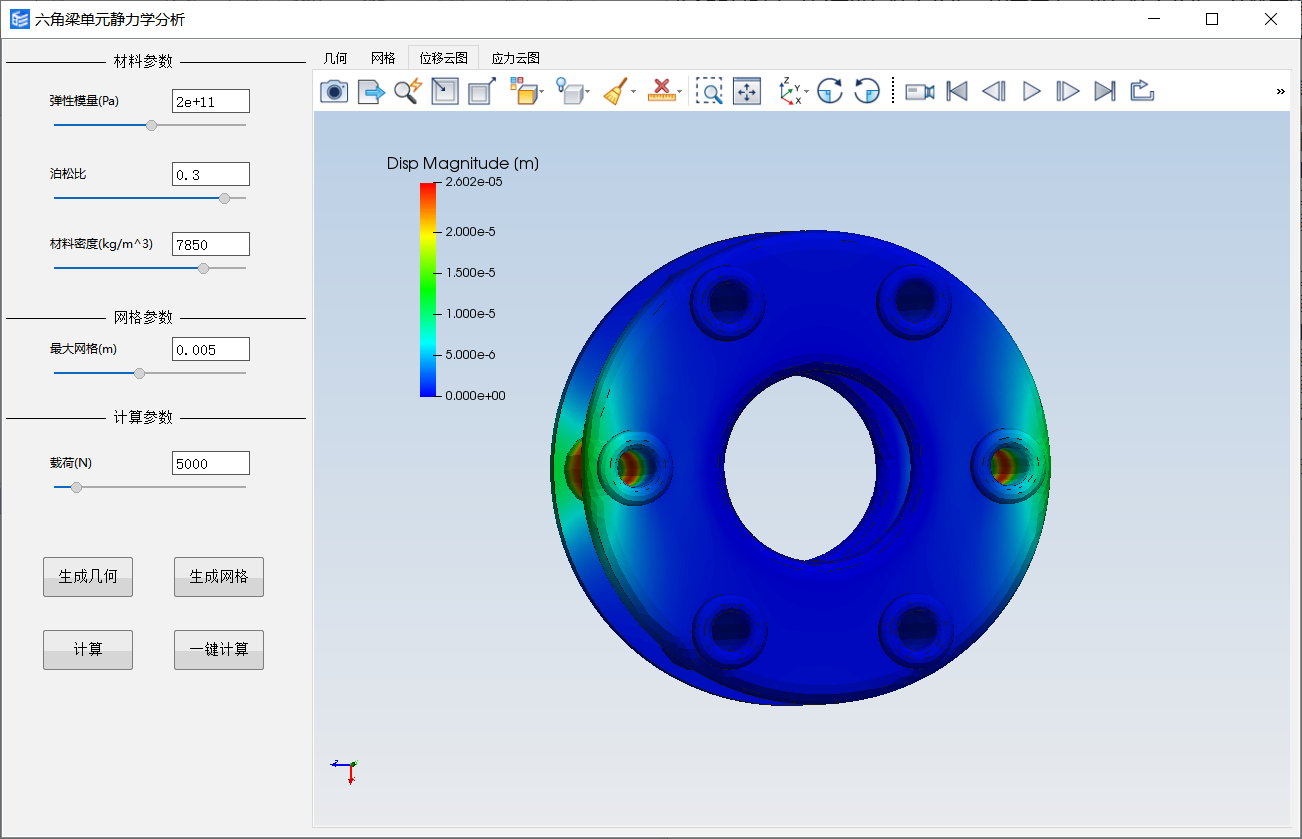Click the 材料密度 slider handle

[204, 268]
